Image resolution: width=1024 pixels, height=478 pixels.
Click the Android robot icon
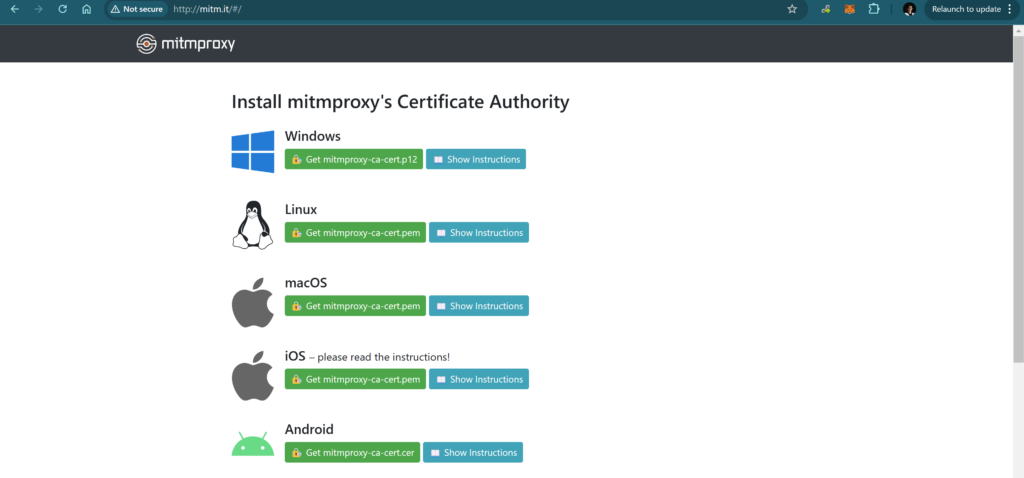(x=253, y=444)
